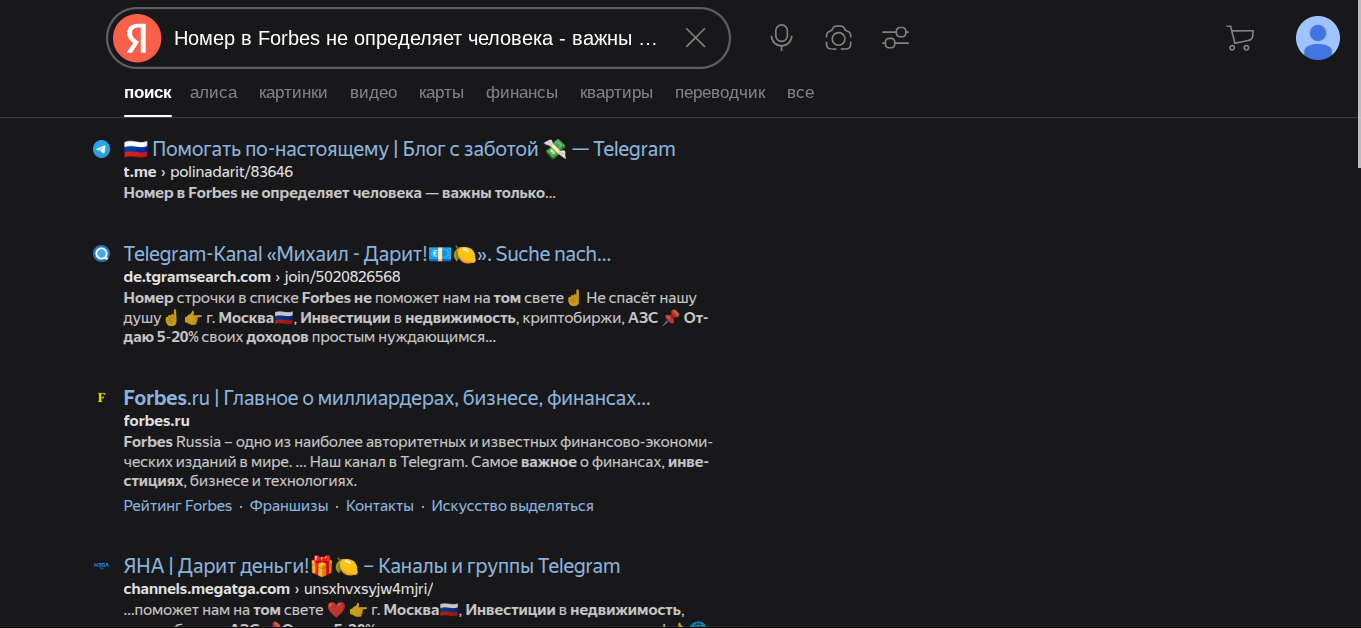
Task: Switch to the финансы tab
Action: point(522,92)
